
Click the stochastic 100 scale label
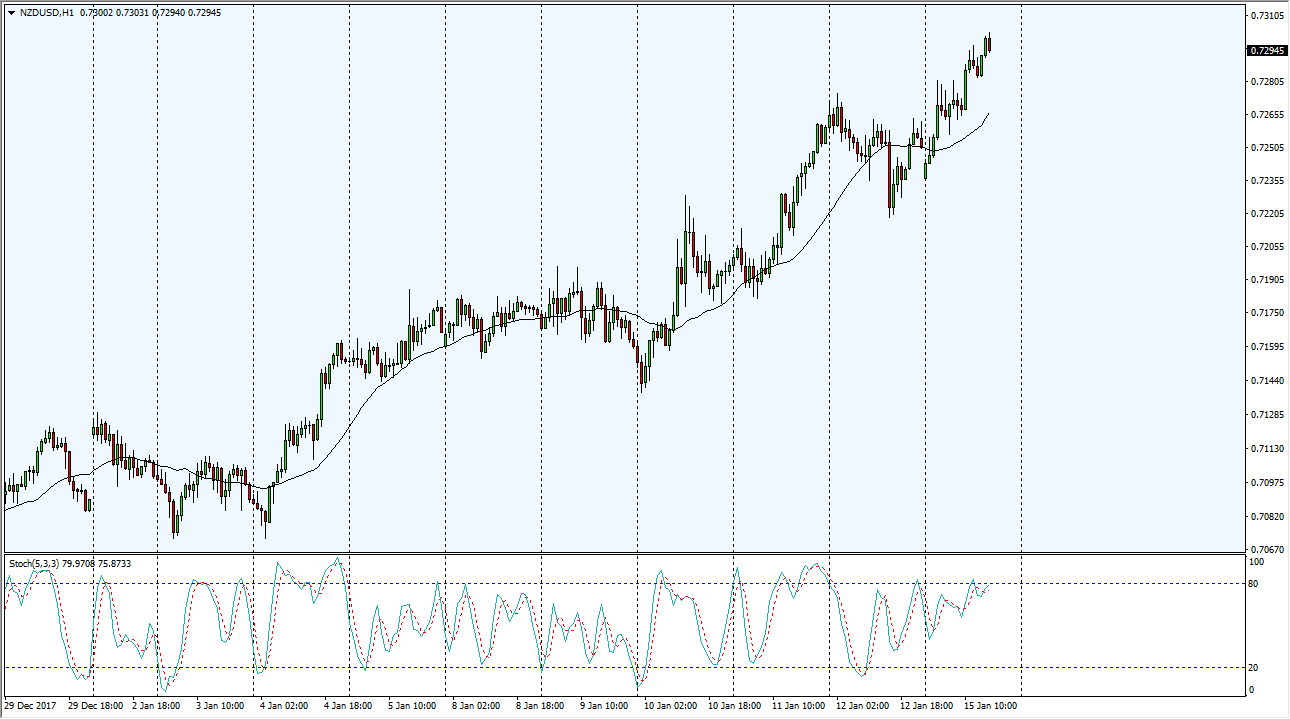(x=1255, y=563)
